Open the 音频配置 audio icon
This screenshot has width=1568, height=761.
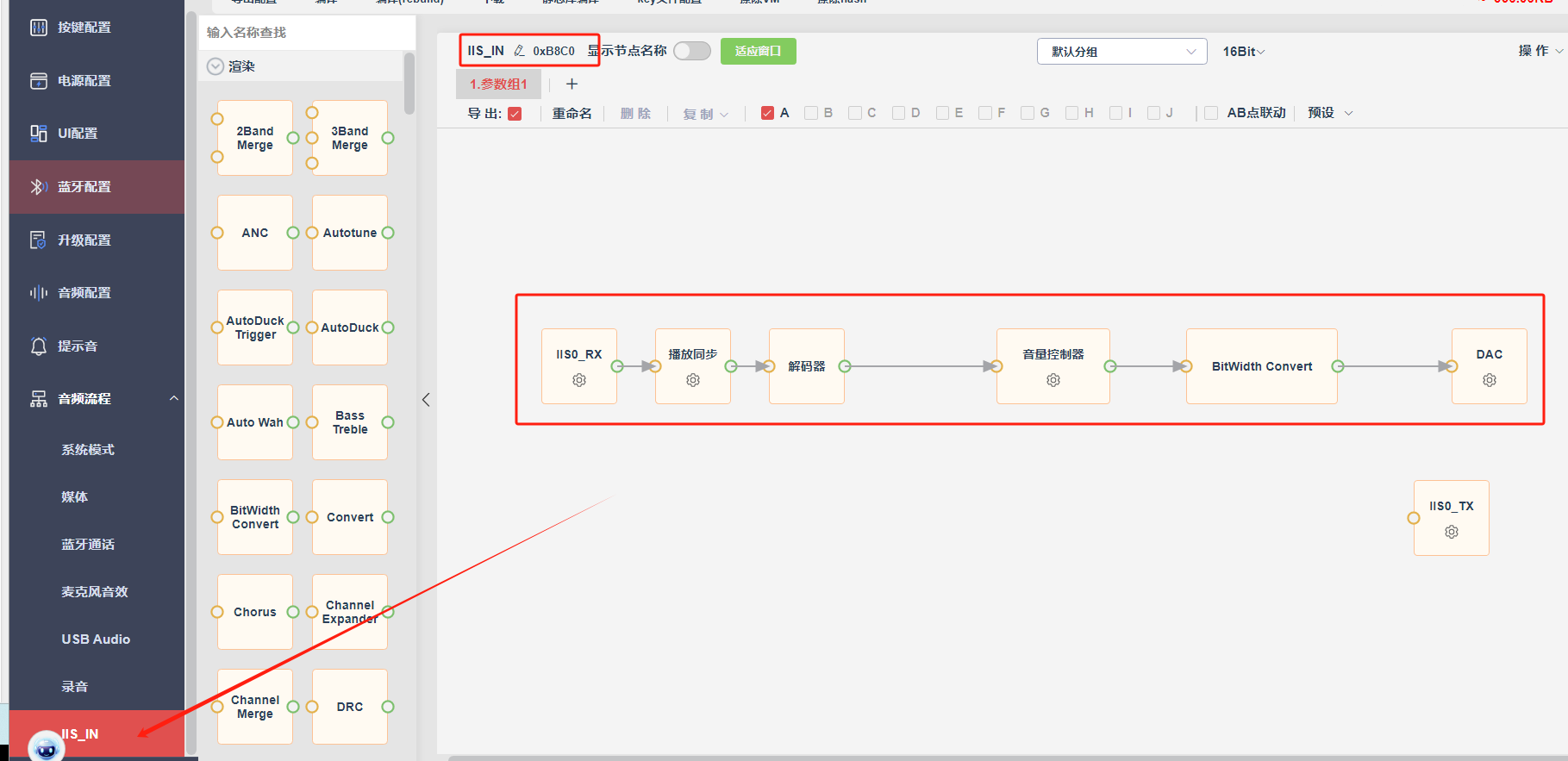pos(39,293)
